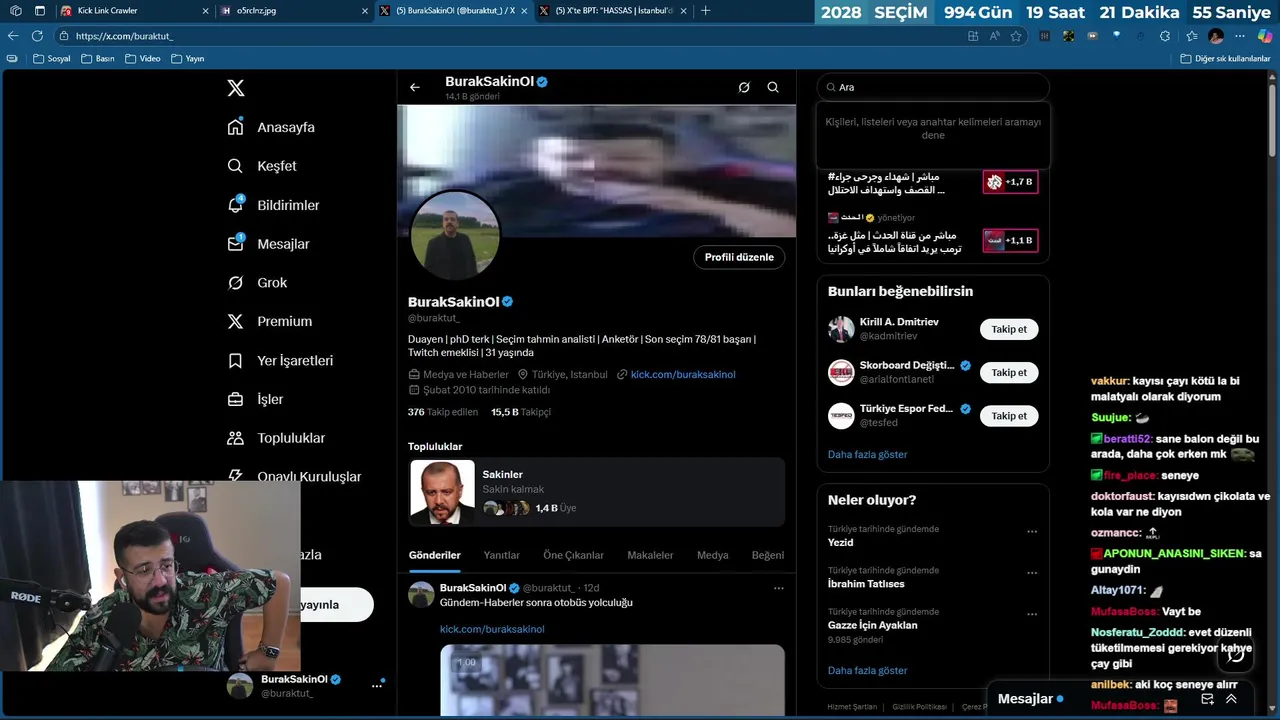Open Onaylı Kuruluşlar page
This screenshot has height=720, width=1280.
point(294,477)
